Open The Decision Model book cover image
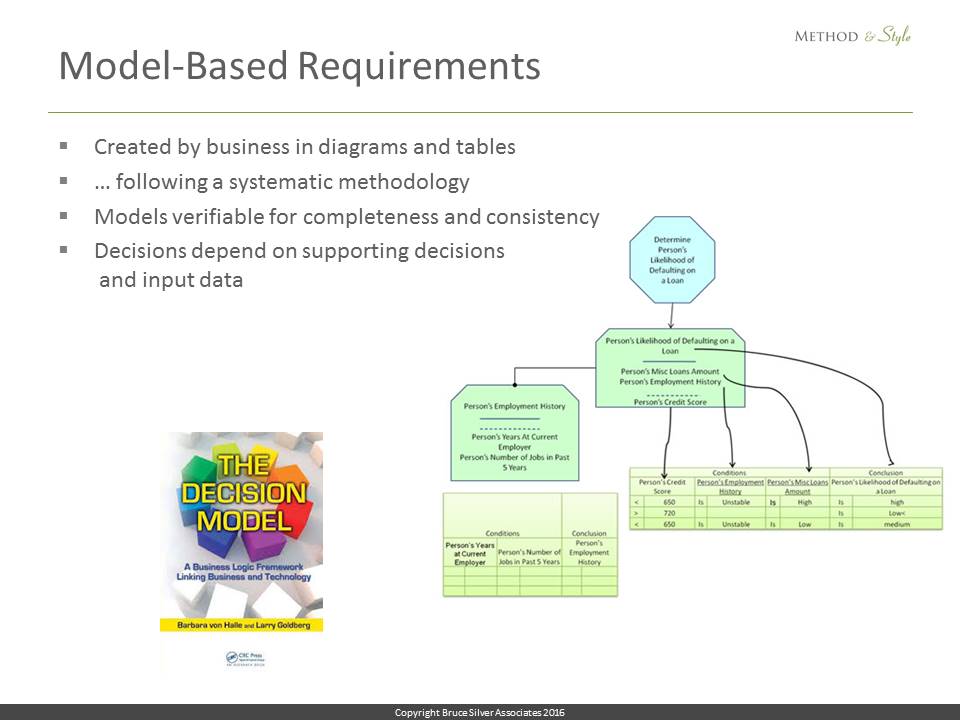Image resolution: width=960 pixels, height=720 pixels. point(243,540)
